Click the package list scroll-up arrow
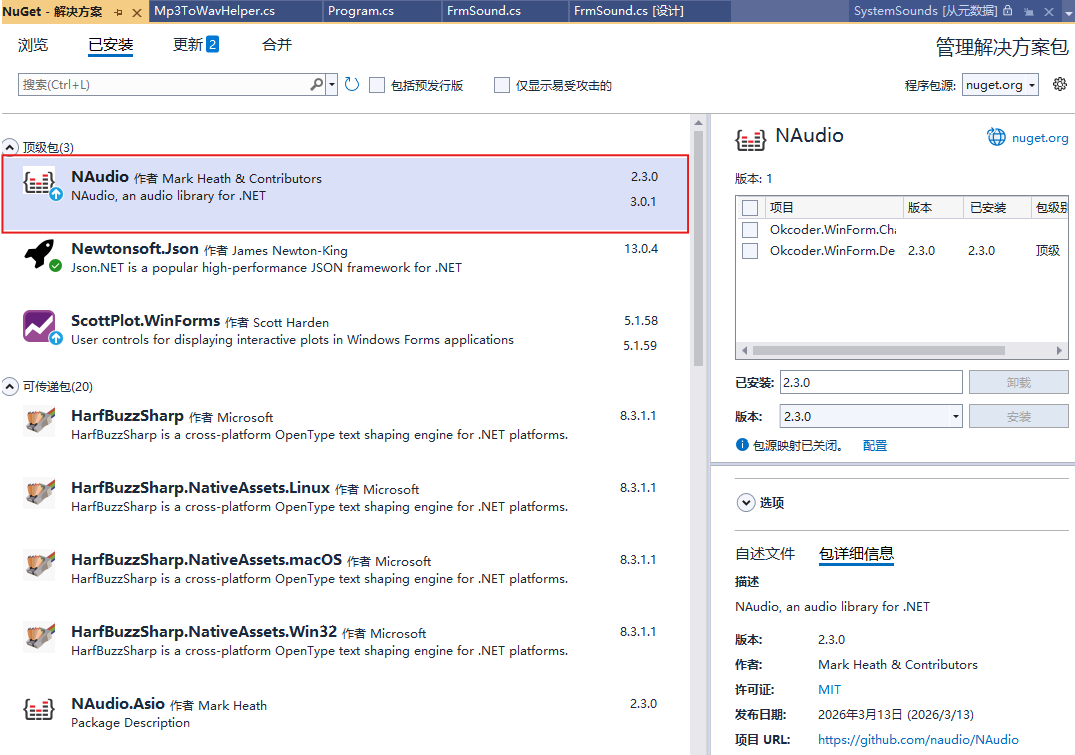This screenshot has height=755, width=1075. tap(698, 123)
